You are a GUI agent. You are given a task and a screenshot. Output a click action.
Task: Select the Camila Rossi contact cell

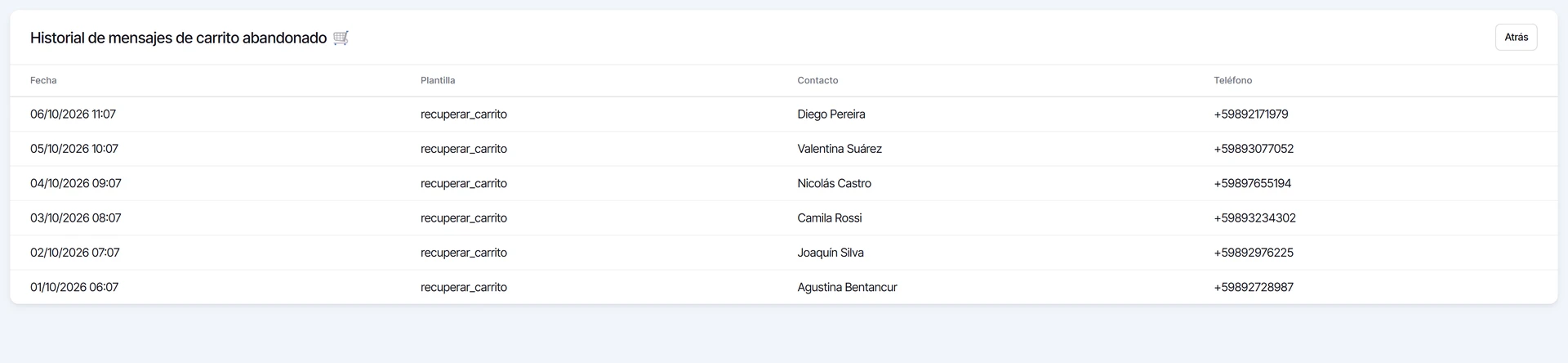pyautogui.click(x=830, y=218)
